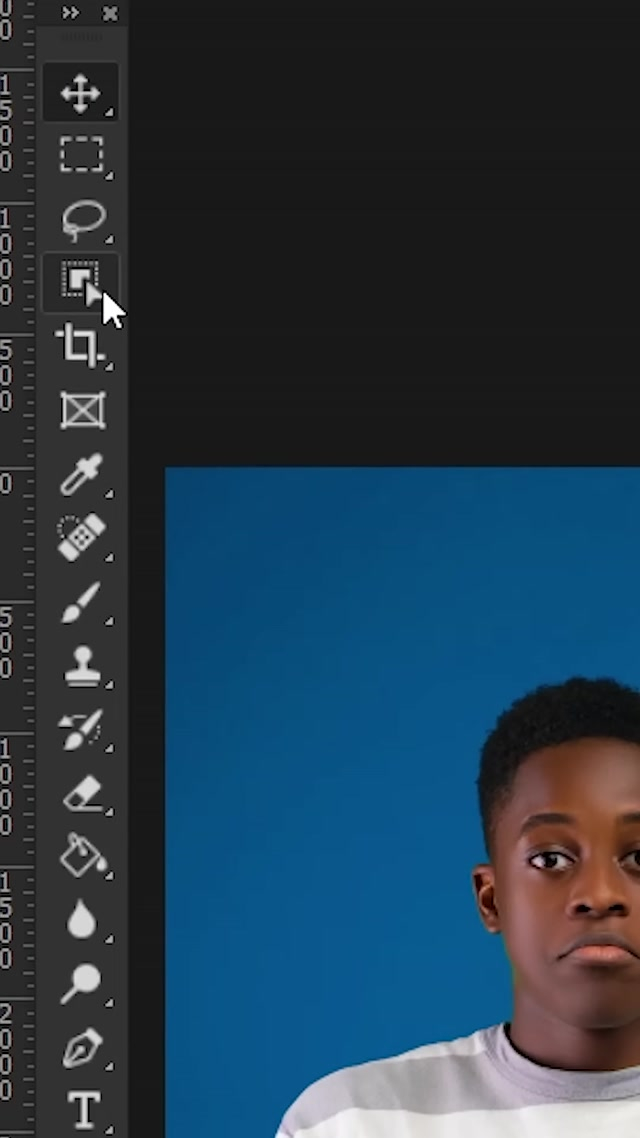Collapse toolbar with double-arrow icon

click(x=70, y=13)
